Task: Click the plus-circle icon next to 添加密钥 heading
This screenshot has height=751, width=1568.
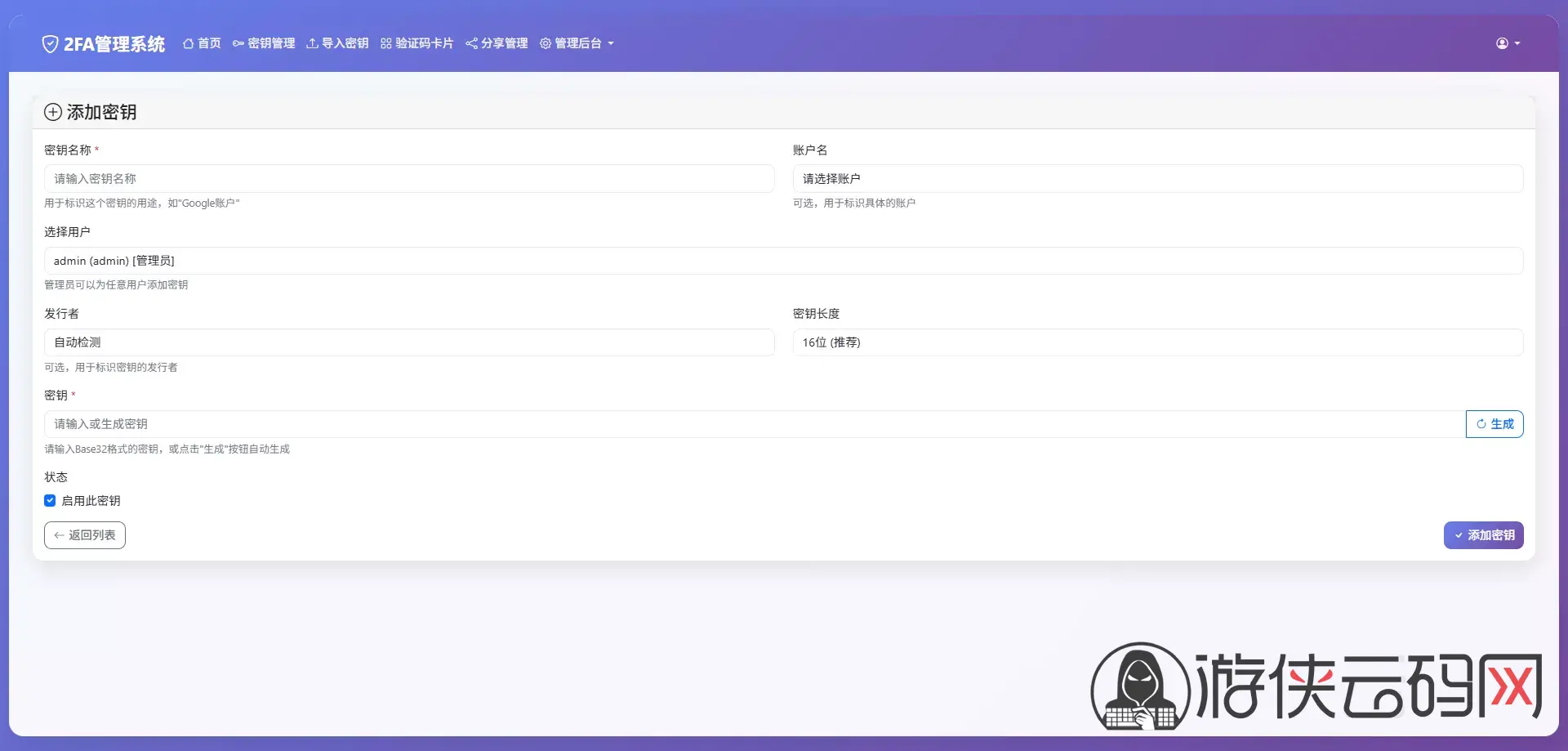Action: [x=53, y=112]
